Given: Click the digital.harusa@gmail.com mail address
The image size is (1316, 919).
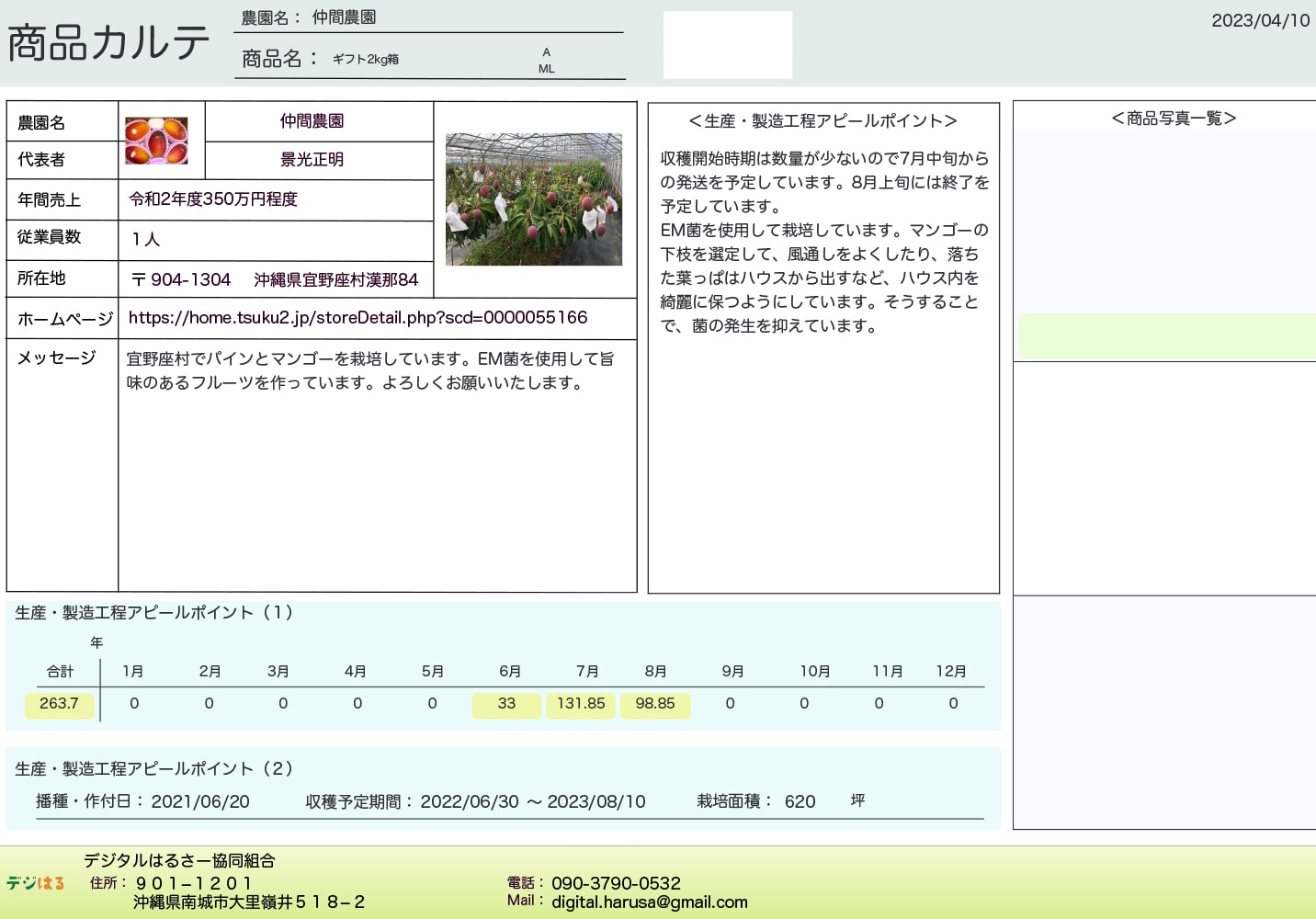Looking at the screenshot, I should 649,902.
